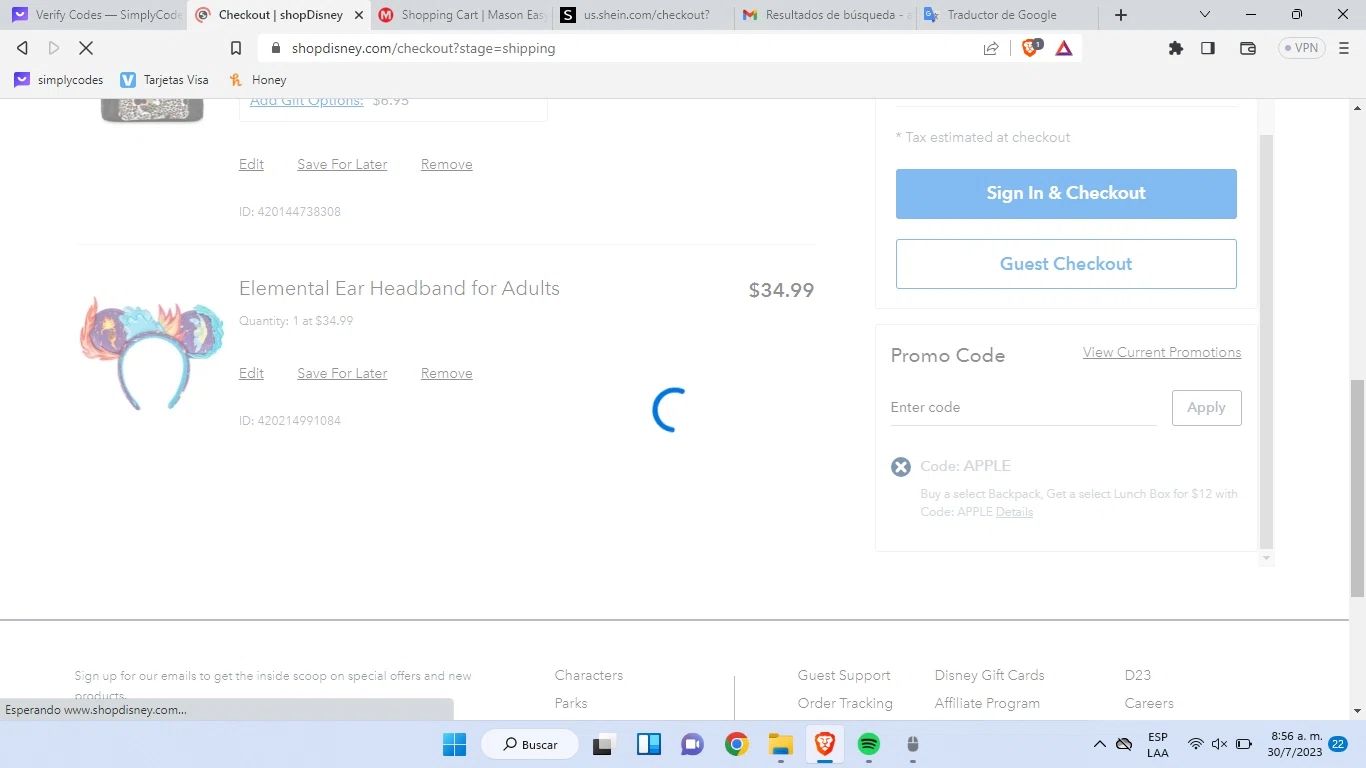Screen dimensions: 1366x768
Task: Open the Brave Wallet icon
Action: point(1248,48)
